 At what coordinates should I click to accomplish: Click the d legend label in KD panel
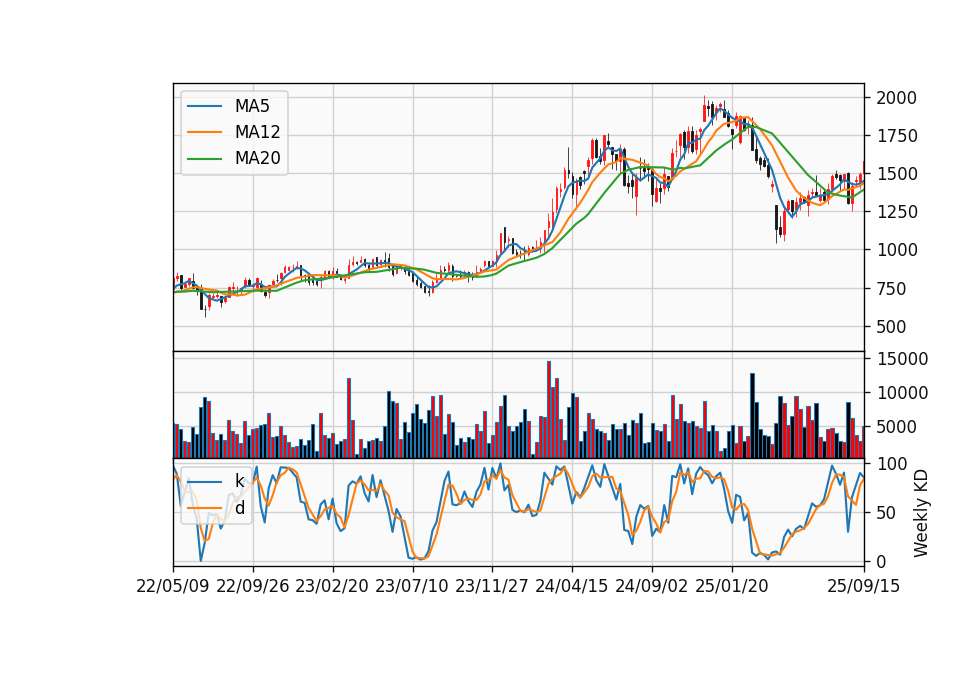click(x=239, y=508)
